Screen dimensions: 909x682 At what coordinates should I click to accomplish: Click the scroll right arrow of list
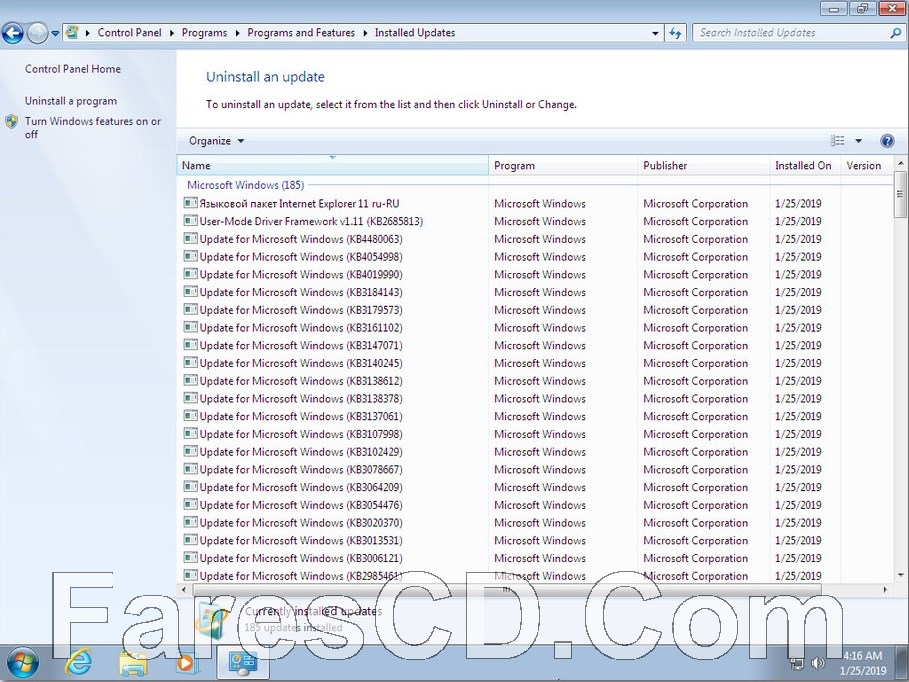885,590
